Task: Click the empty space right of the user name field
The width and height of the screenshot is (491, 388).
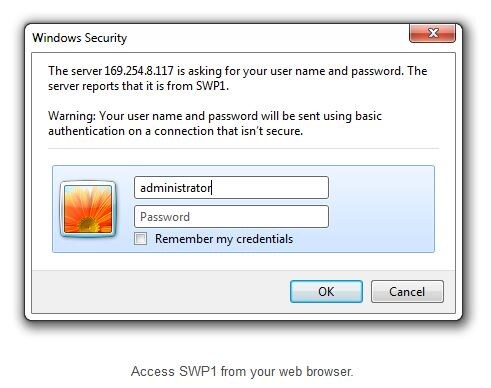Action: 381,188
